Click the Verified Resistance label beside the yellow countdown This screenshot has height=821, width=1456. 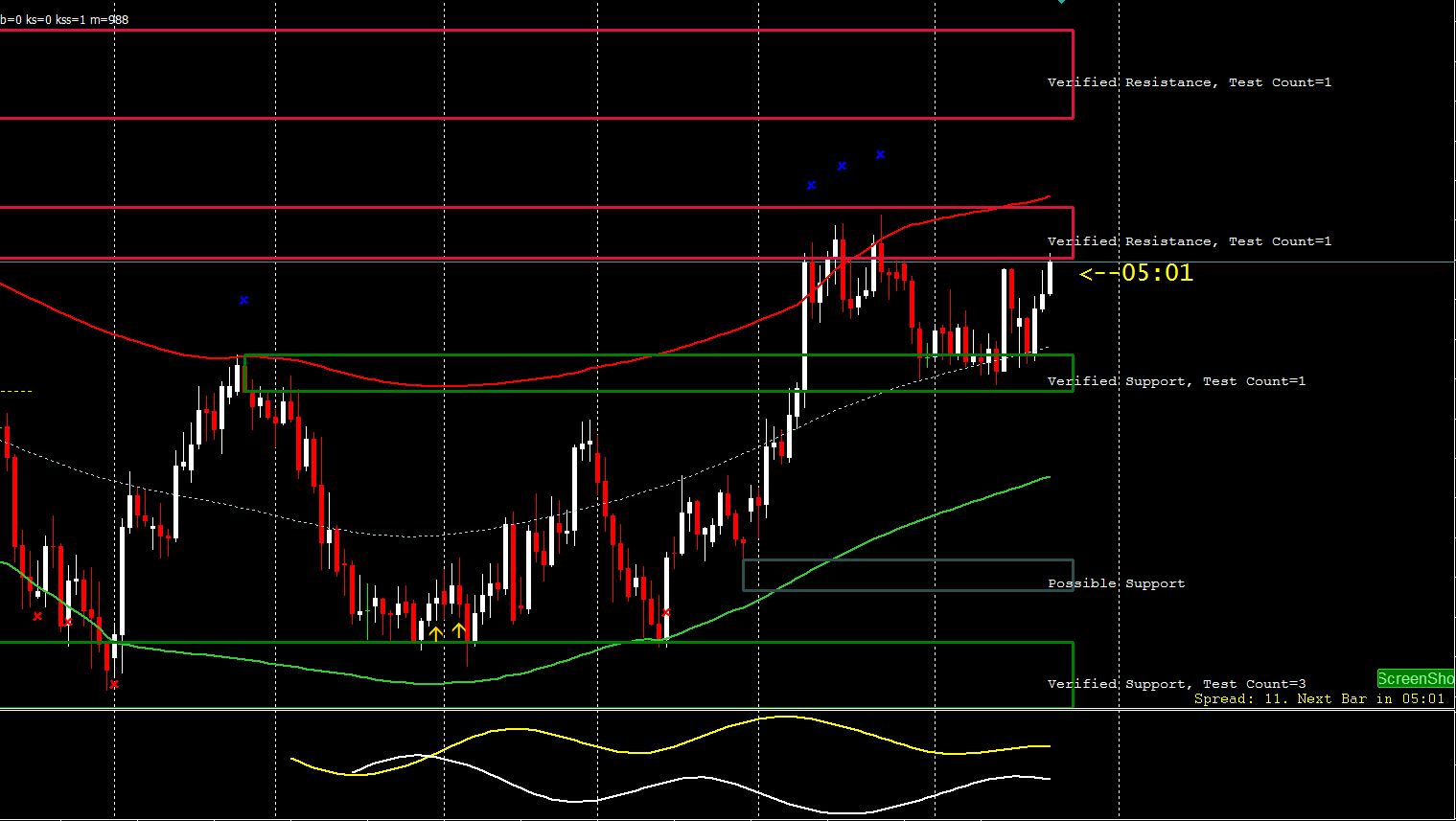(x=1190, y=241)
